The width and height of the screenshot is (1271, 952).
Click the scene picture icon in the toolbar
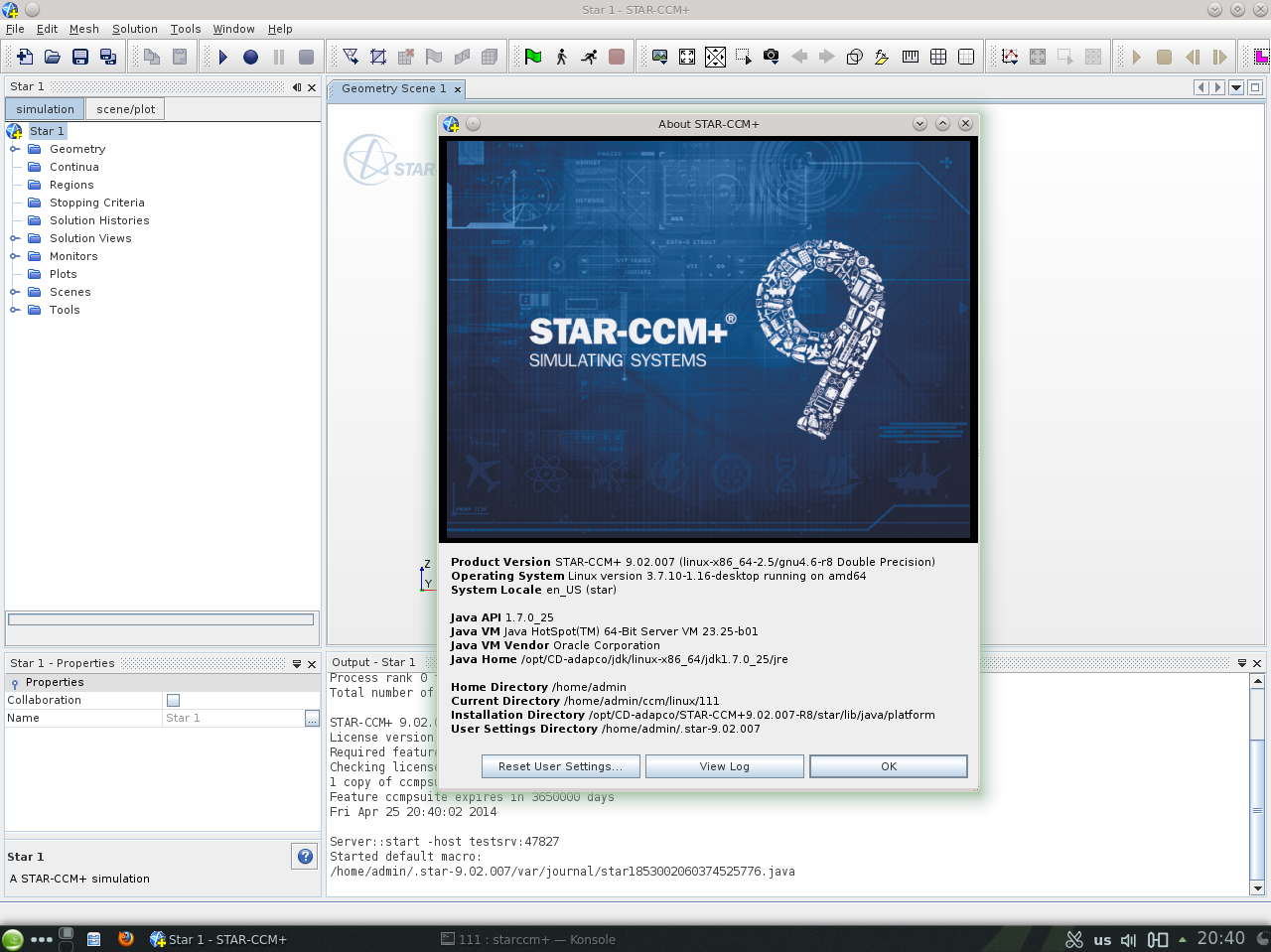pos(659,57)
